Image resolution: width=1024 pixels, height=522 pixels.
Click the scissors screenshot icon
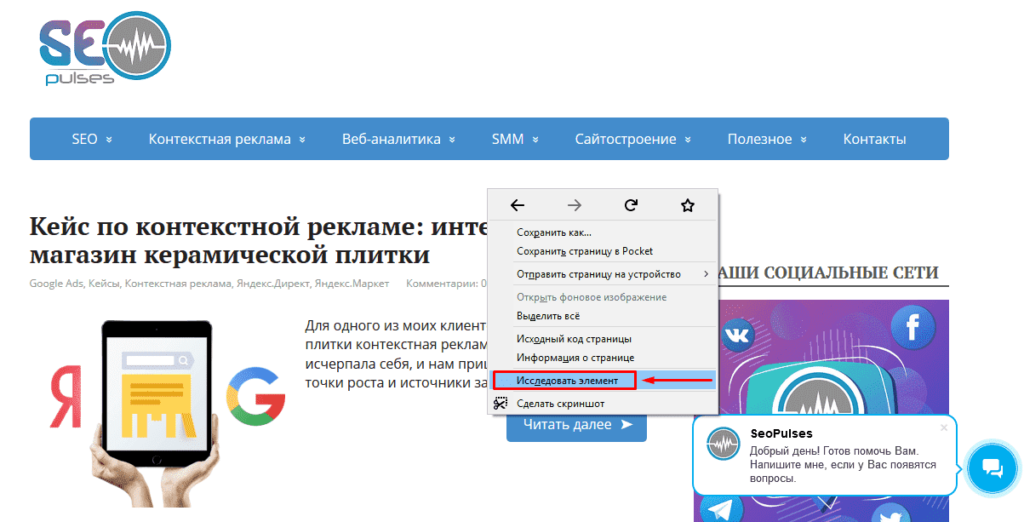point(500,404)
